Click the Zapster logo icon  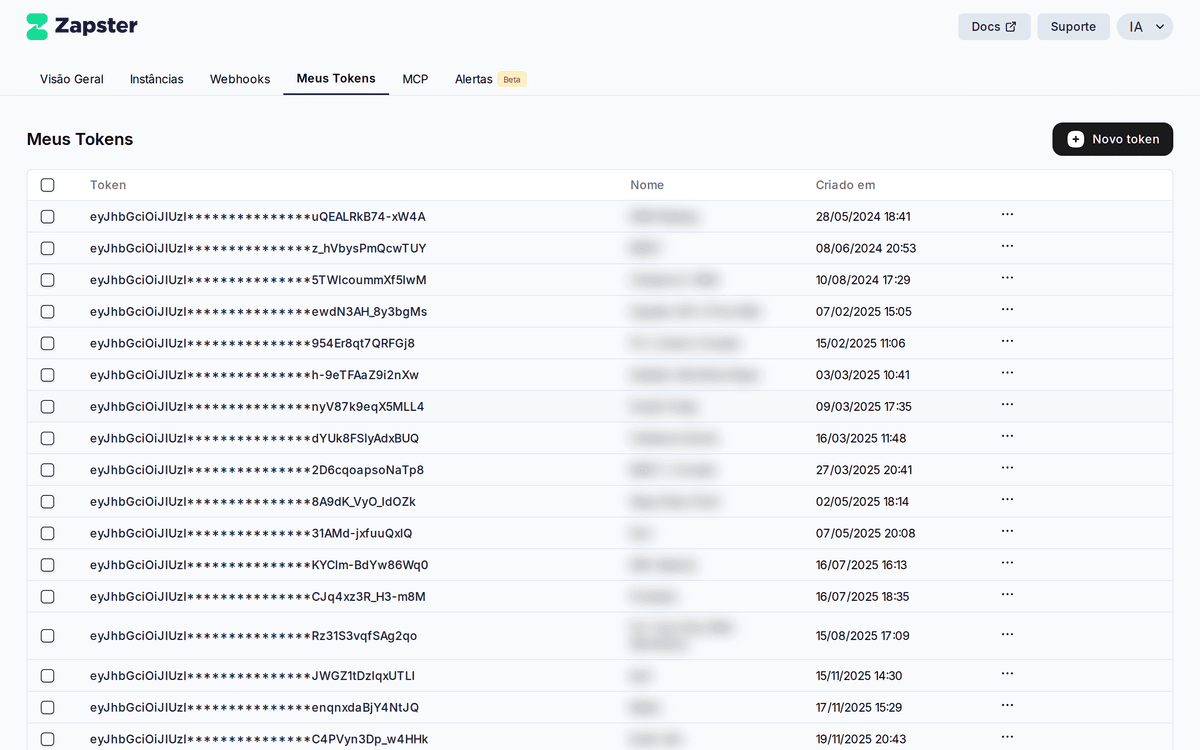point(39,25)
